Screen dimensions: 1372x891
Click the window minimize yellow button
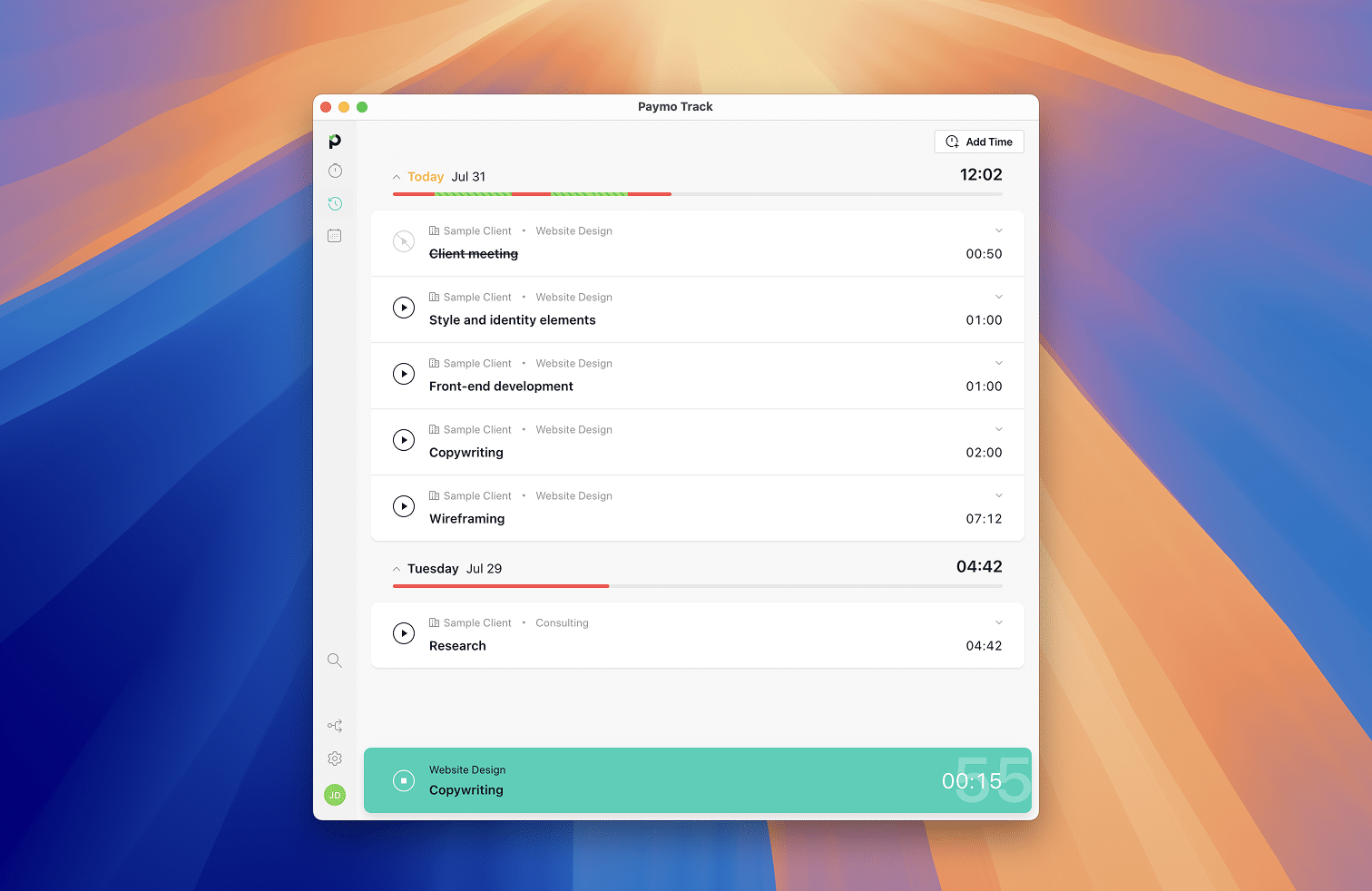click(344, 107)
